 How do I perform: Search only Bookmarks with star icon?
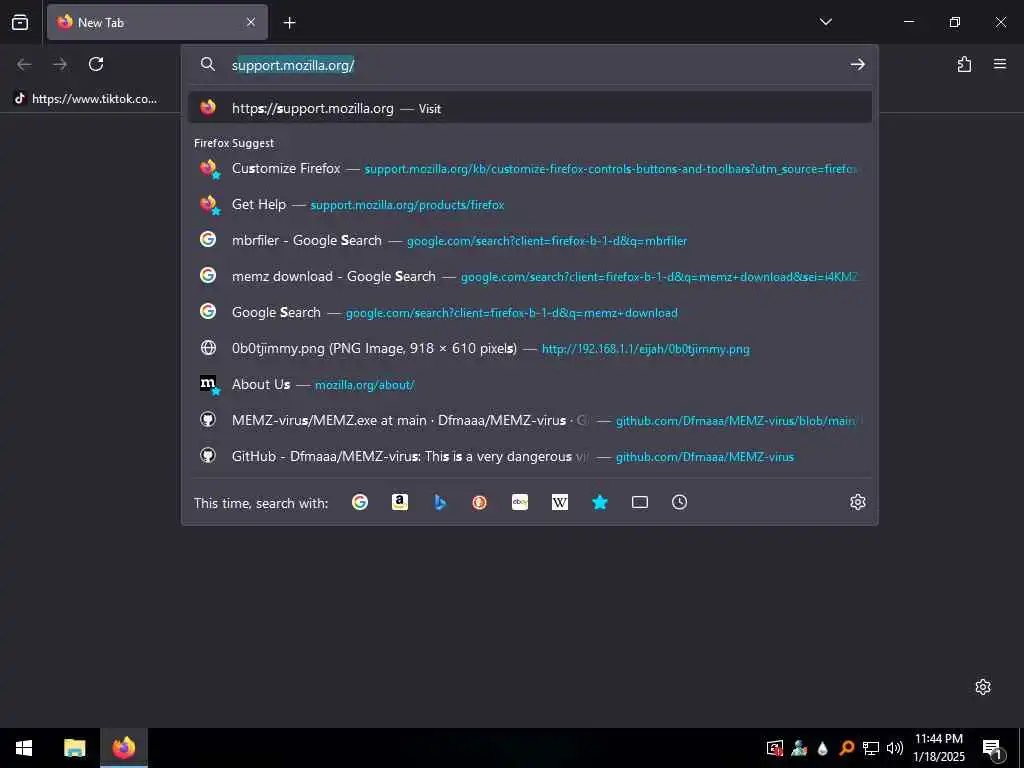tap(600, 502)
